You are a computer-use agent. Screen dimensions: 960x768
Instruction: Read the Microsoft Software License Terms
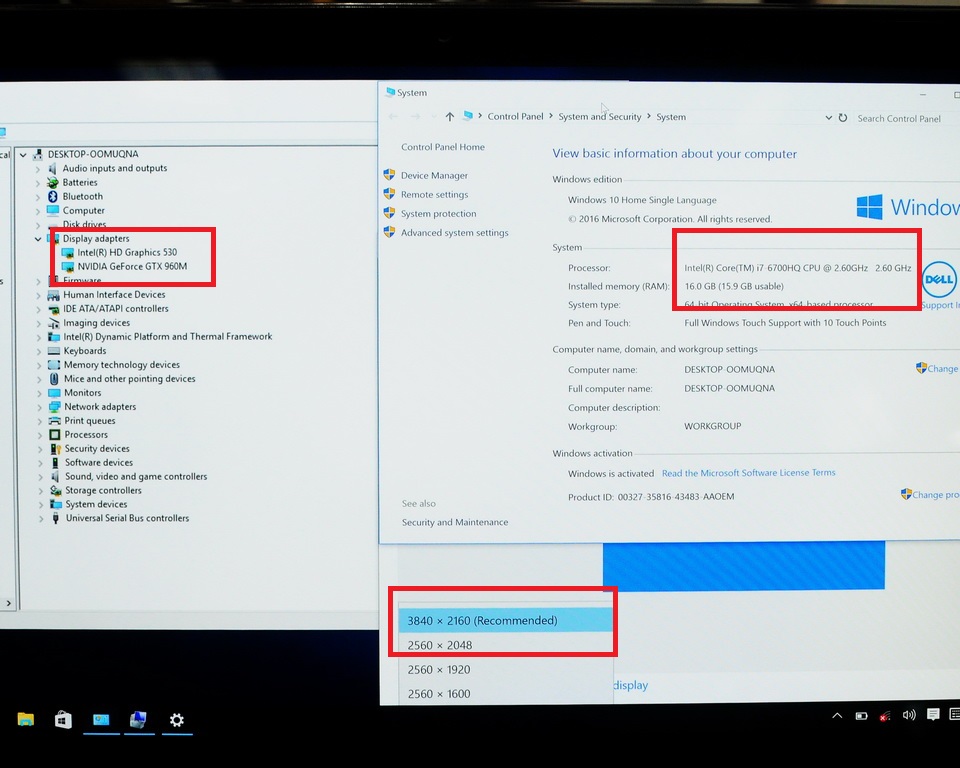point(748,473)
